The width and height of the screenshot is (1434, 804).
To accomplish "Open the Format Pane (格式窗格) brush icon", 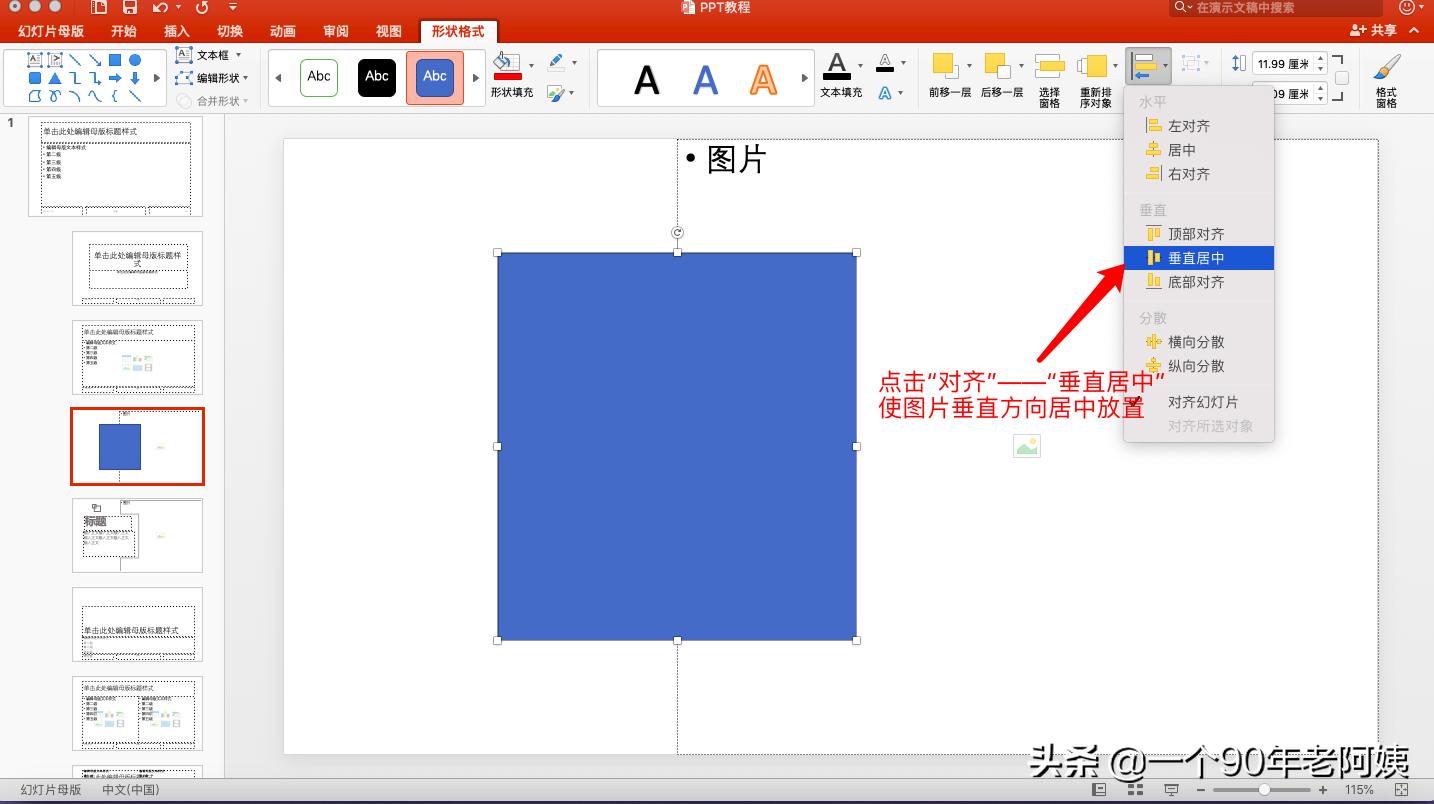I will [1386, 68].
